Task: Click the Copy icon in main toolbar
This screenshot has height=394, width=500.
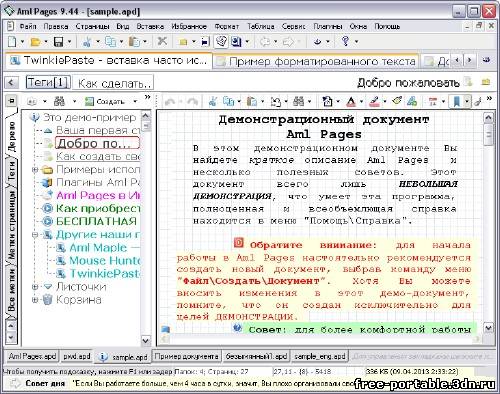Action: 110,42
